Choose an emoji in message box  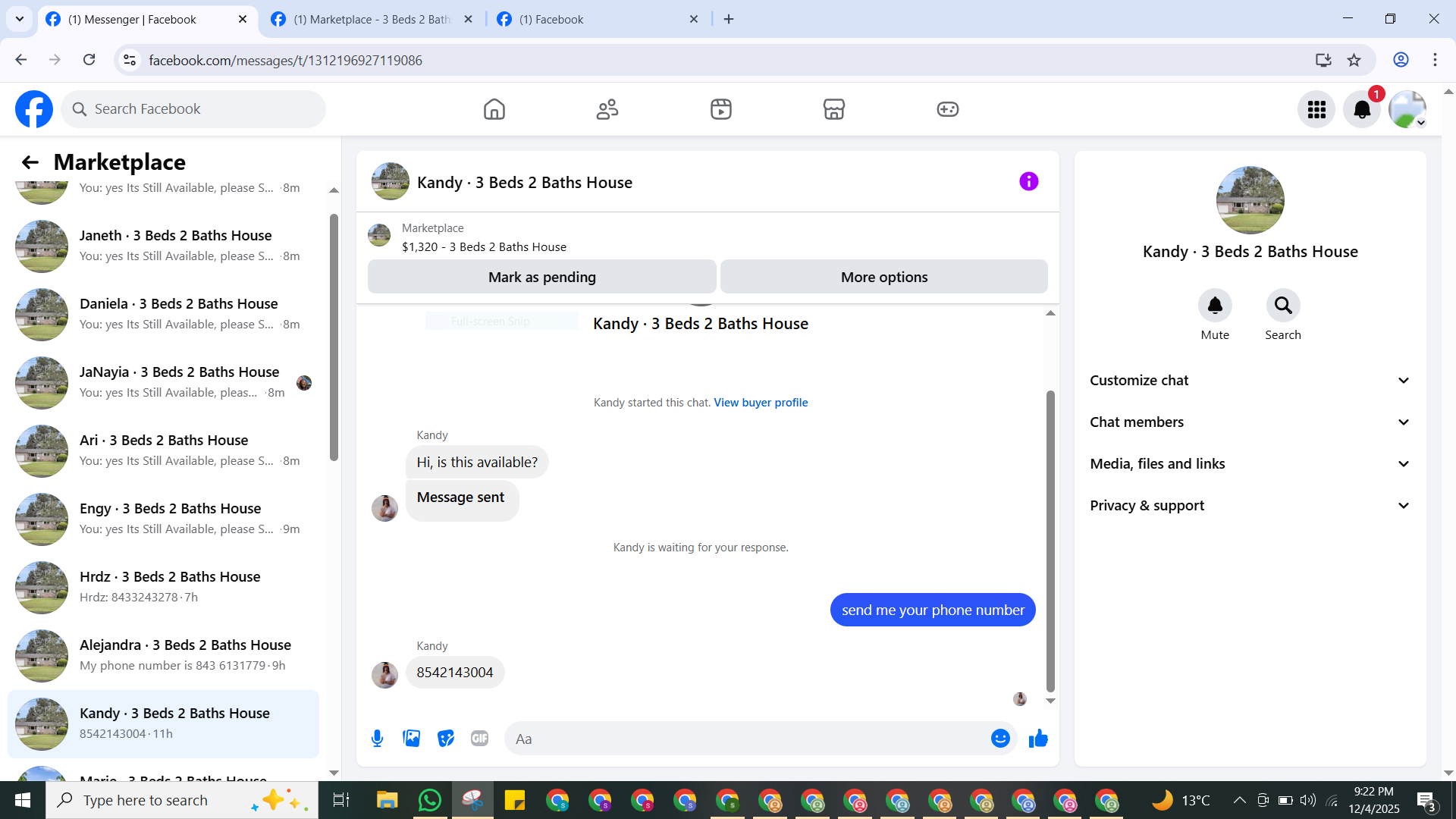pos(1000,739)
